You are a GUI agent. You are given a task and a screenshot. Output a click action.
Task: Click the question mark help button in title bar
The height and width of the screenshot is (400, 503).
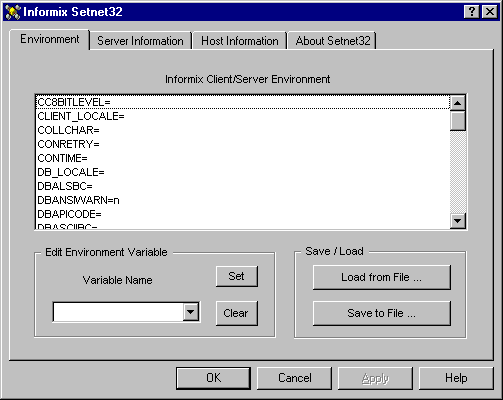[x=471, y=12]
